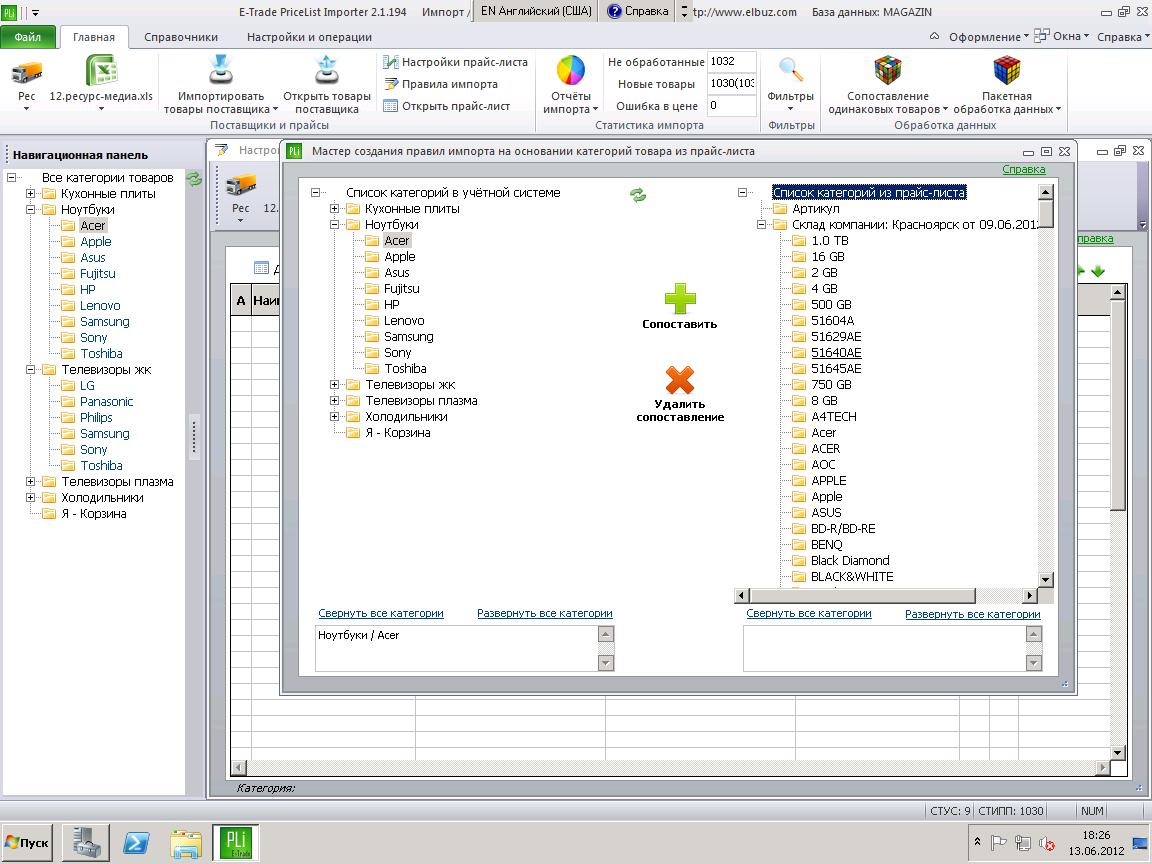1152x864 pixels.
Task: Click the PowerShell icon in the taskbar
Action: (x=136, y=843)
